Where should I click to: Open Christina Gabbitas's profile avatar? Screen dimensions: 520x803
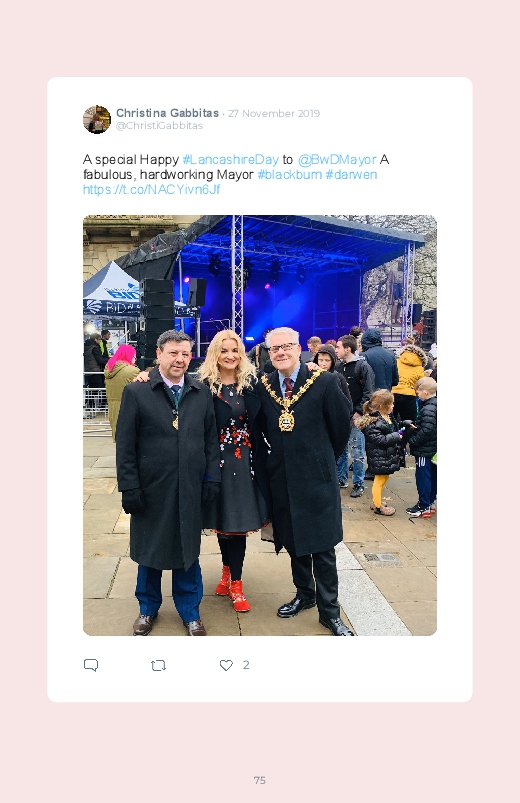(97, 119)
